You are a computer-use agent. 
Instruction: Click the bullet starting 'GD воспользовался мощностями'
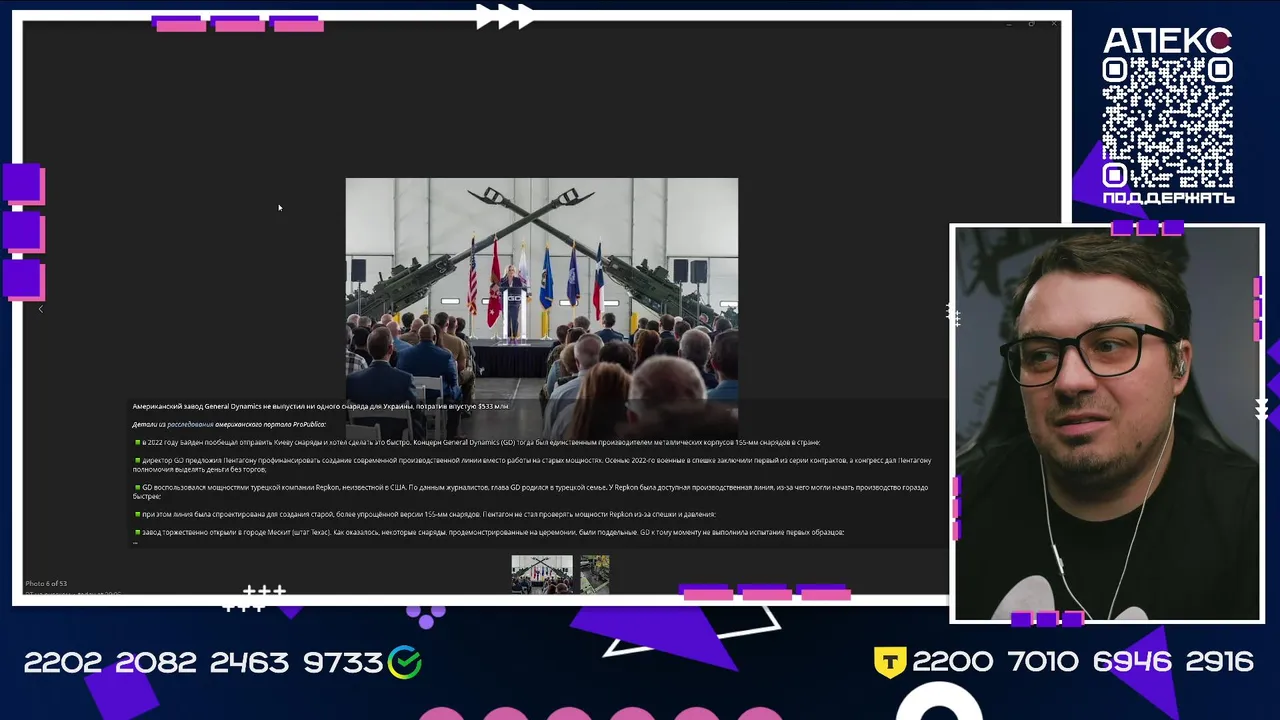tap(531, 491)
